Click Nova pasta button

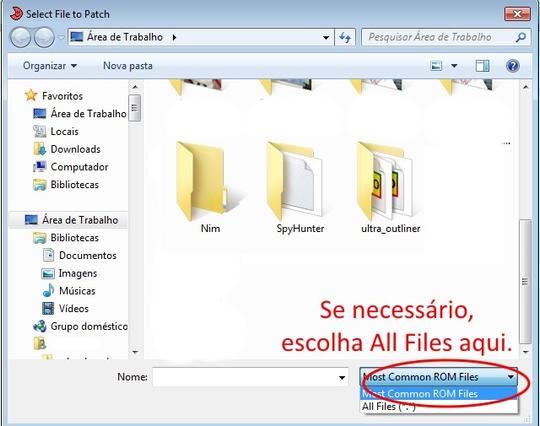[128, 66]
